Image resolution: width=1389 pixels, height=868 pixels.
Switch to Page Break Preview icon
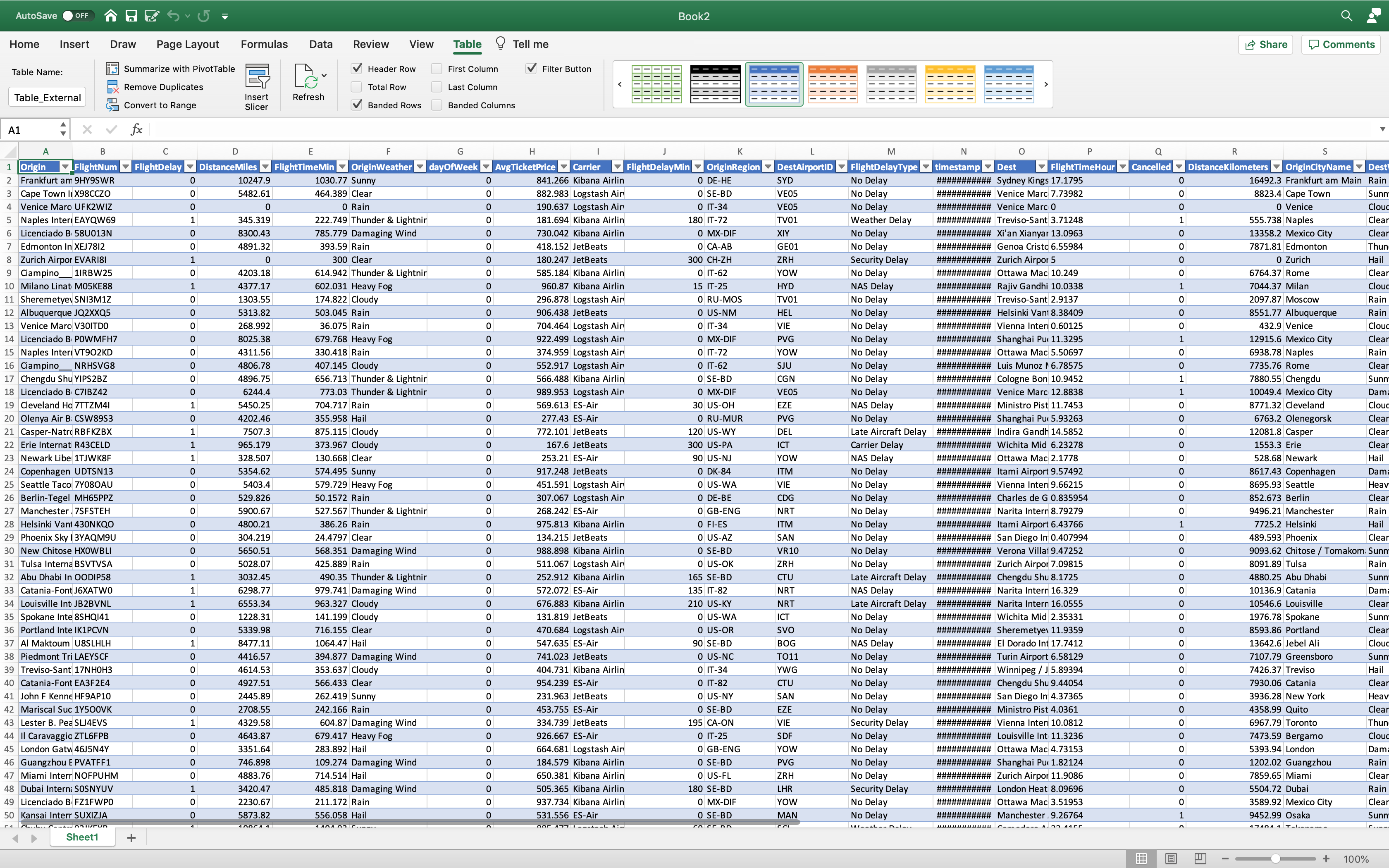pos(1200,858)
